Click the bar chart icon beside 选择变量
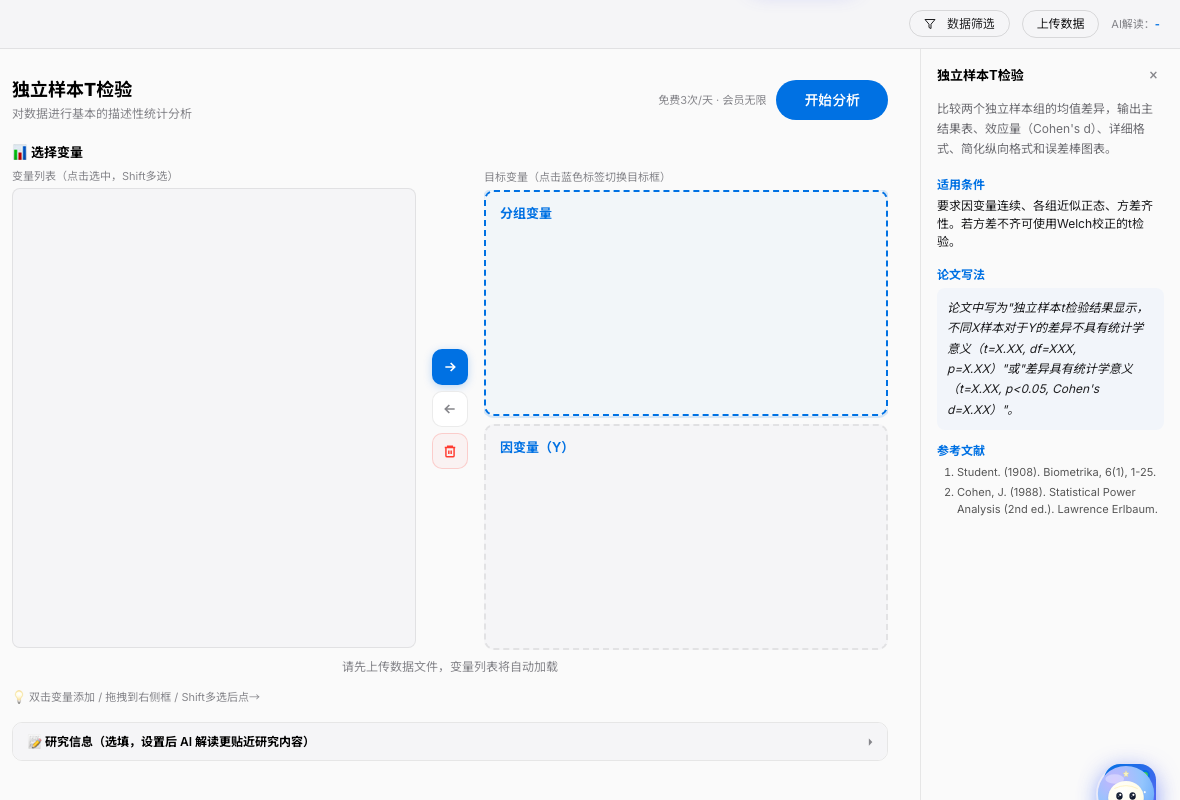The height and width of the screenshot is (800, 1180). click(19, 152)
